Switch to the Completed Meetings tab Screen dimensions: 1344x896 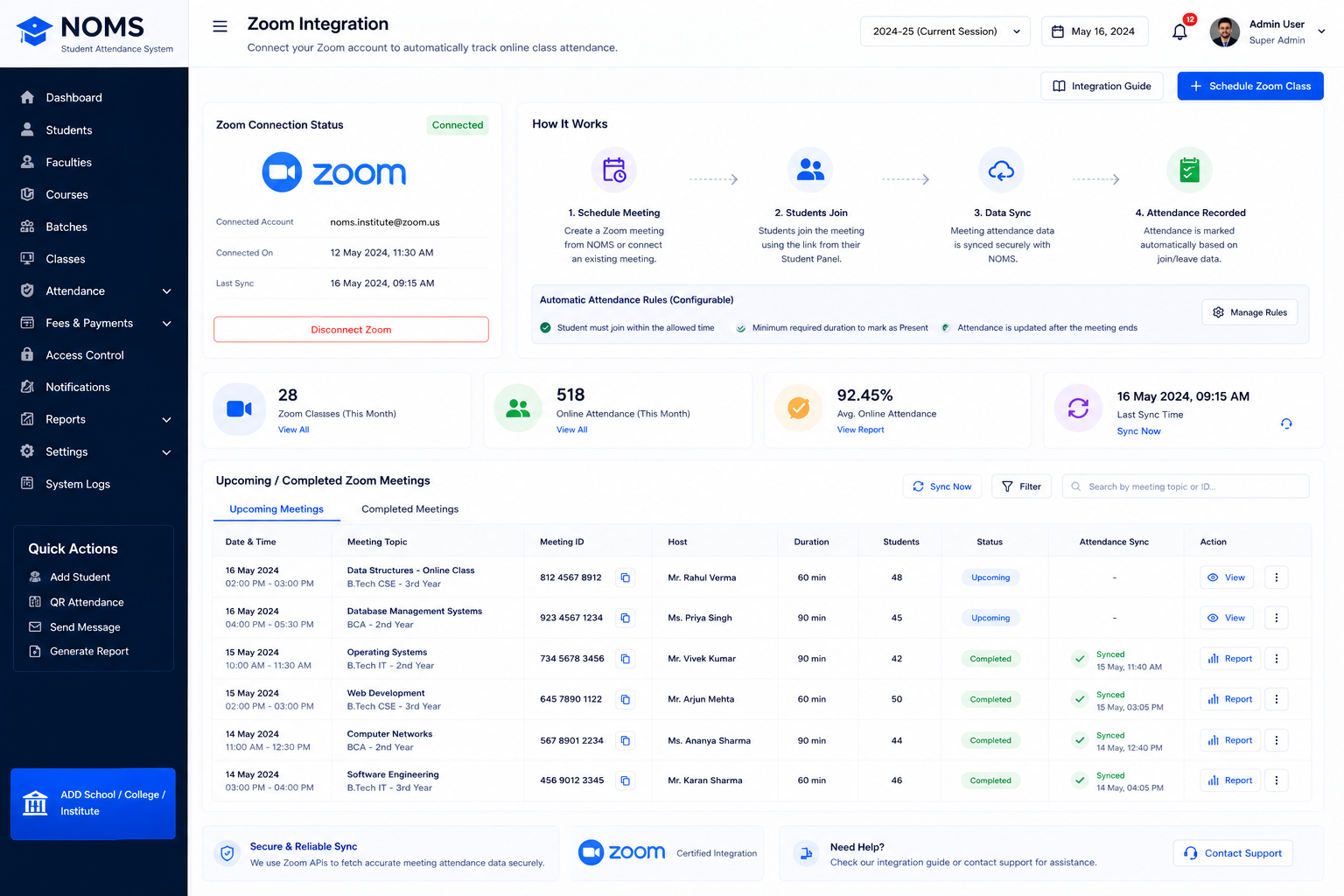point(409,509)
